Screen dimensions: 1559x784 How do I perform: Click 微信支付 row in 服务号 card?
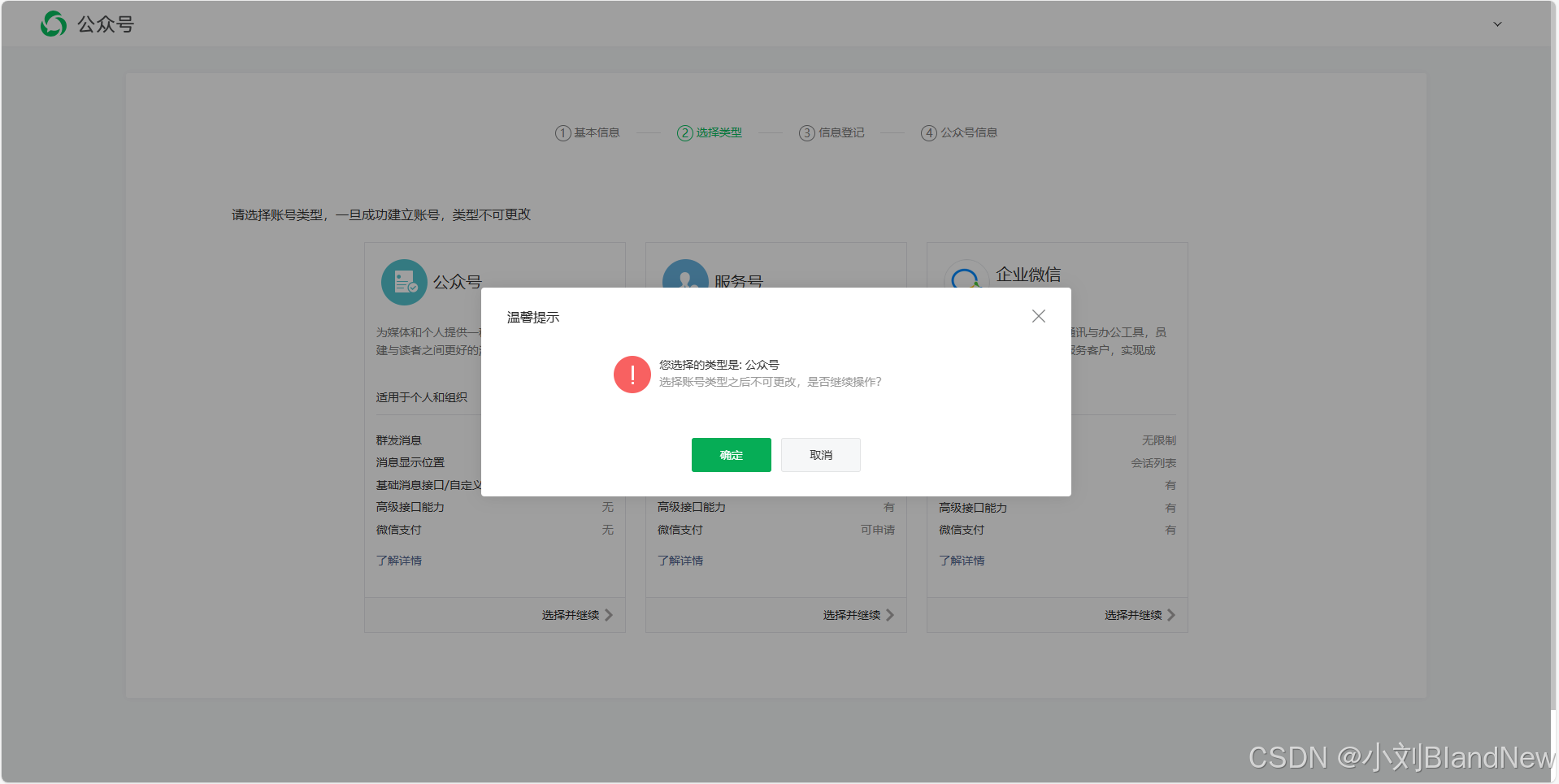point(775,530)
